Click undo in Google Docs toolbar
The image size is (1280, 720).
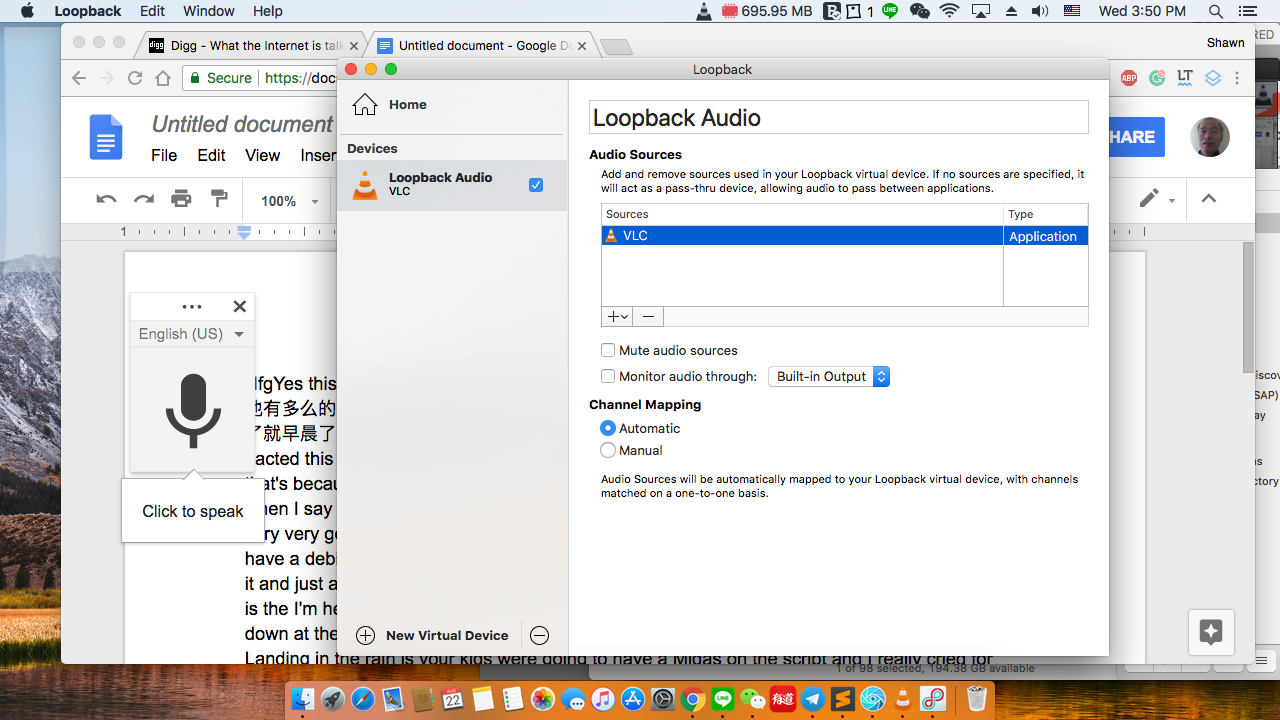[x=106, y=199]
